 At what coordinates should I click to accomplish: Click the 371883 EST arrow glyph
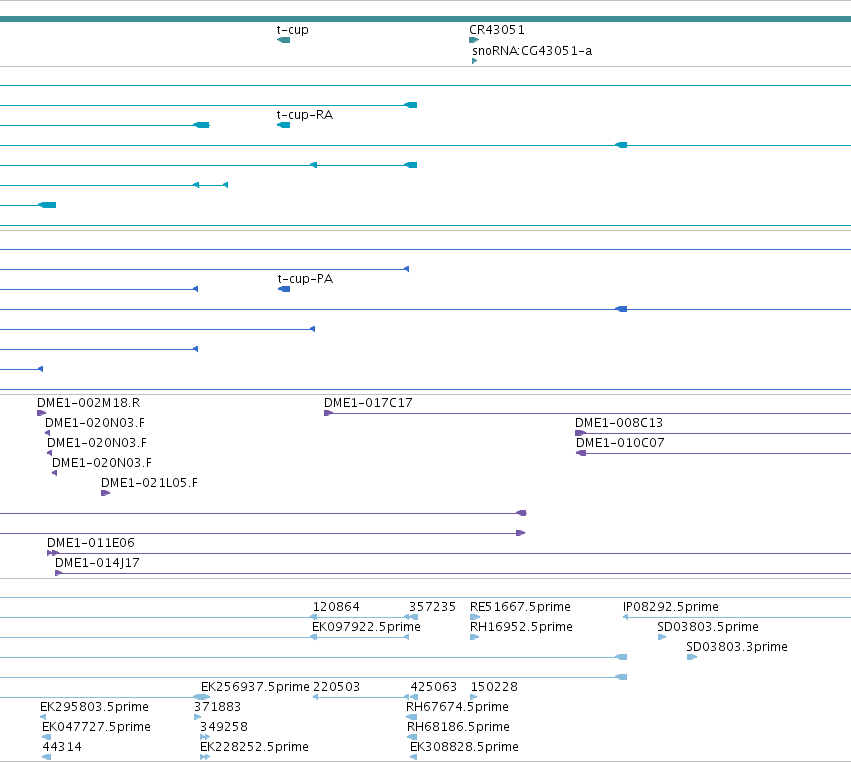tap(198, 717)
